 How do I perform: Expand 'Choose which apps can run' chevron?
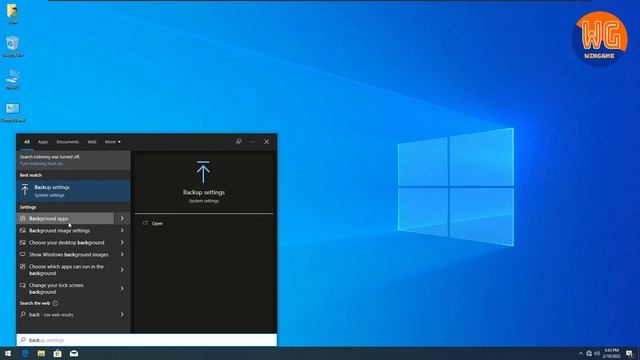[x=122, y=270]
